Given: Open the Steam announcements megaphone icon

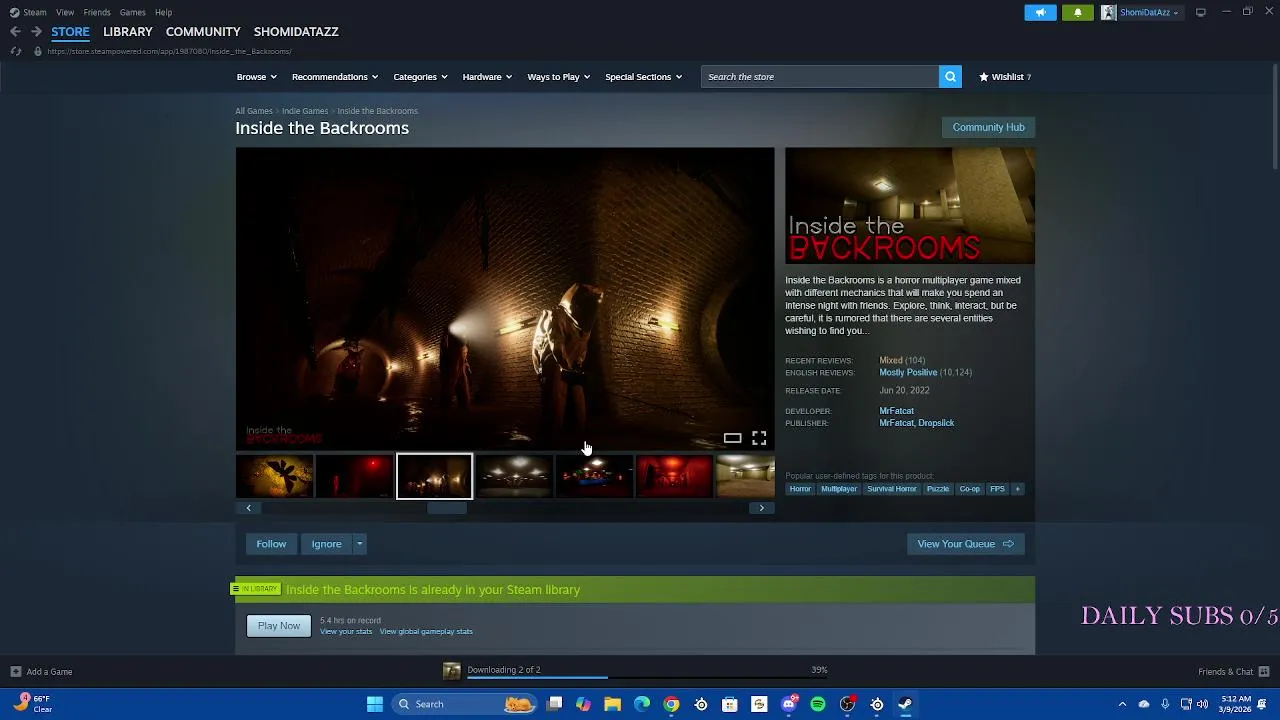Looking at the screenshot, I should 1040,13.
